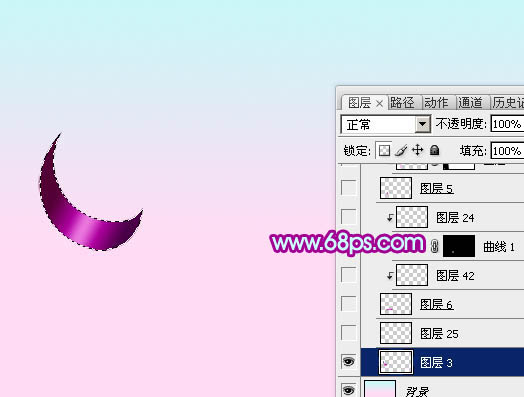
Task: Hide the 背景 layer with its eye
Action: click(x=348, y=390)
